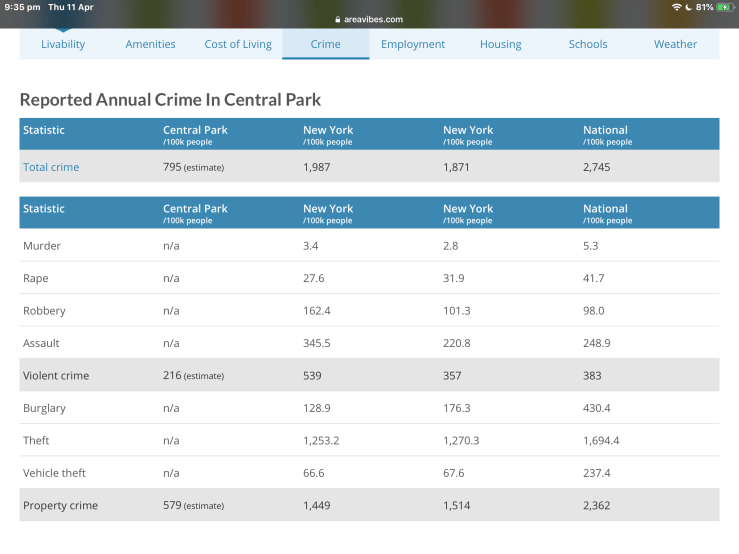Viewport: 739px width, 554px height.
Task: Tap the battery icon in status bar
Action: [x=724, y=7]
